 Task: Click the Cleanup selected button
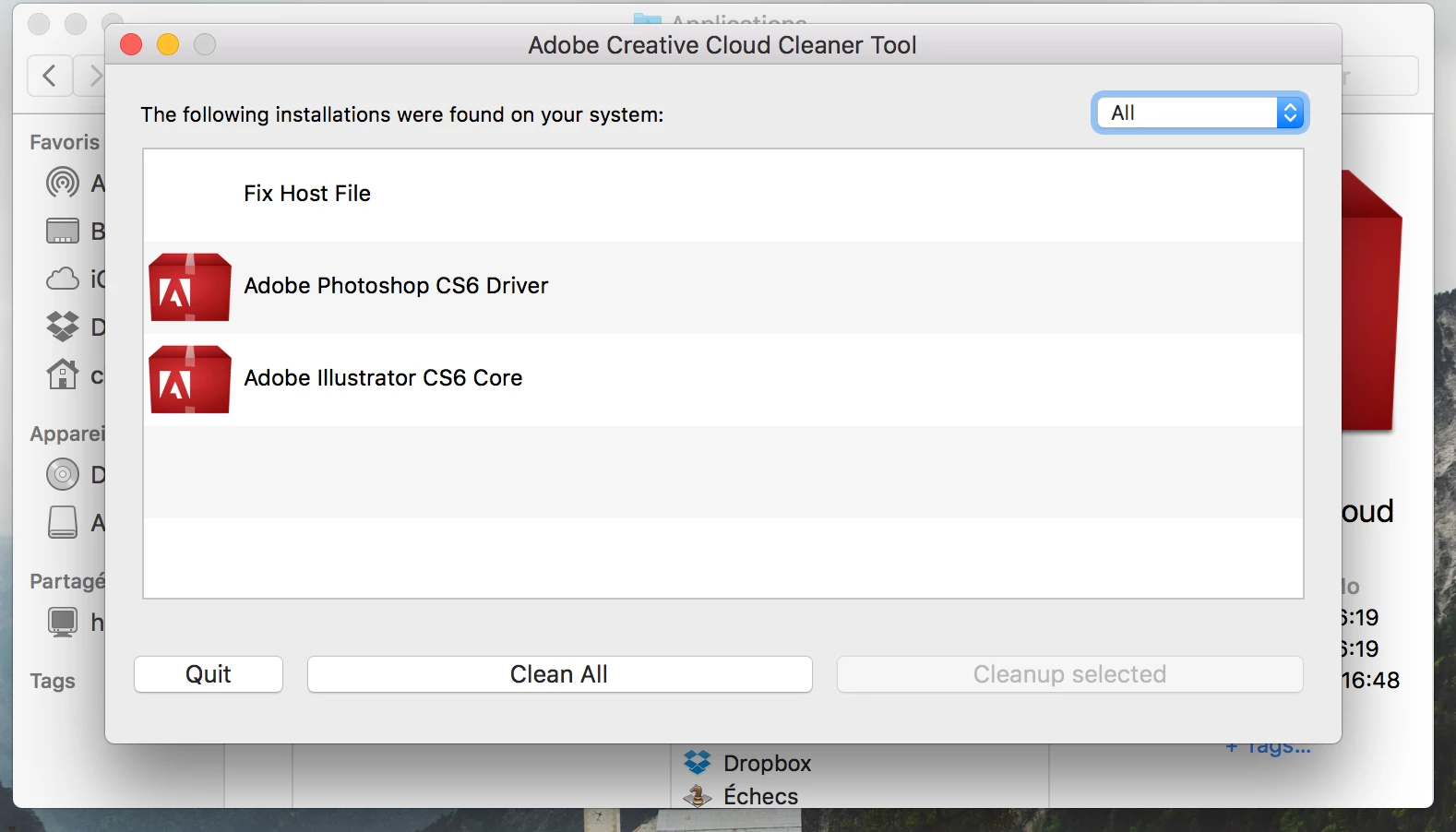[1069, 674]
